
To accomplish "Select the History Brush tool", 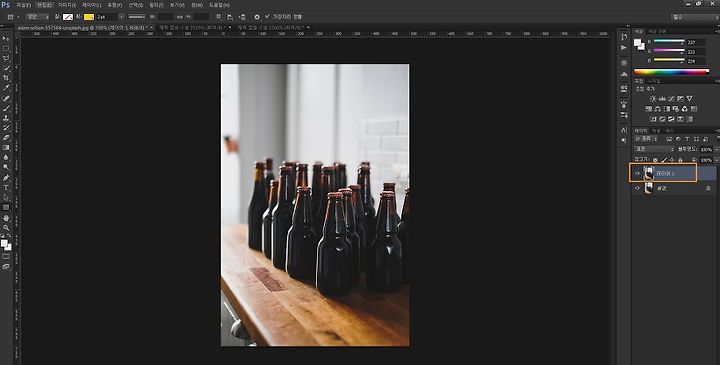I will pyautogui.click(x=6, y=128).
